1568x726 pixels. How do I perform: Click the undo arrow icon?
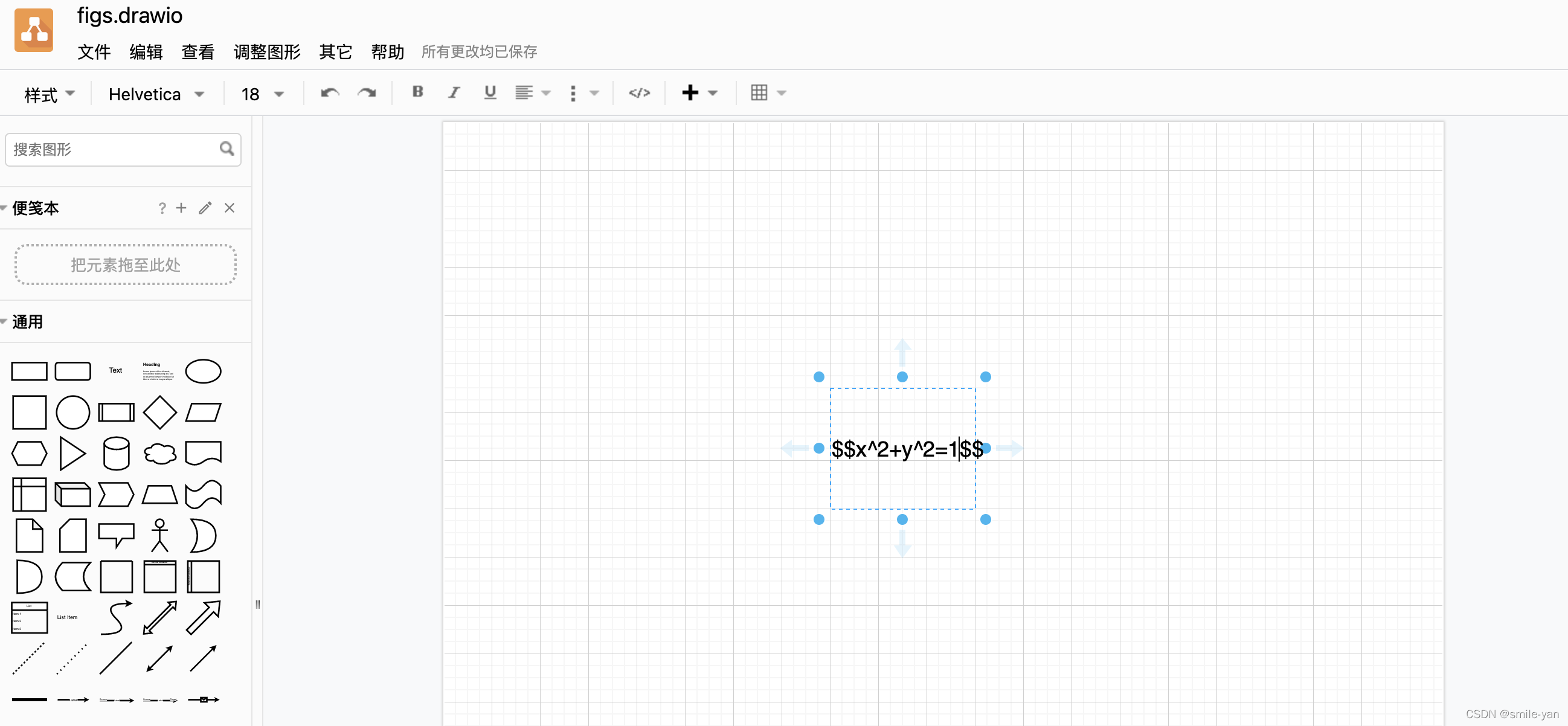(x=329, y=93)
